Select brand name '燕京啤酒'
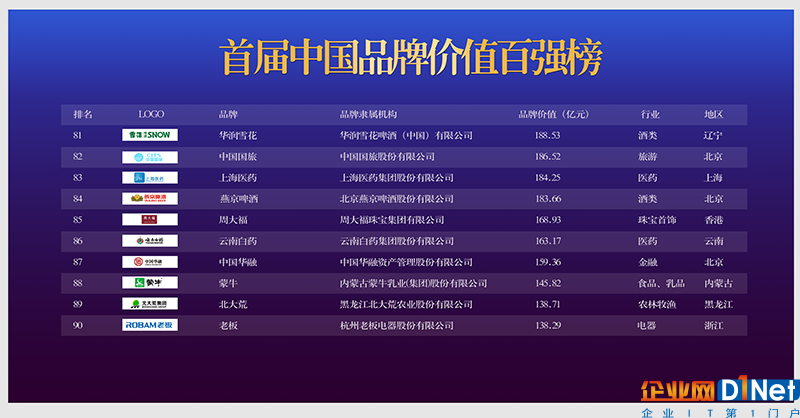Image resolution: width=800 pixels, height=418 pixels. pos(239,199)
